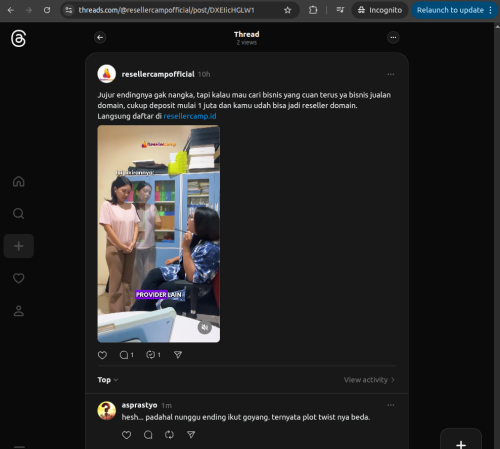
Task: Open the Top sort dropdown
Action: click(x=108, y=380)
